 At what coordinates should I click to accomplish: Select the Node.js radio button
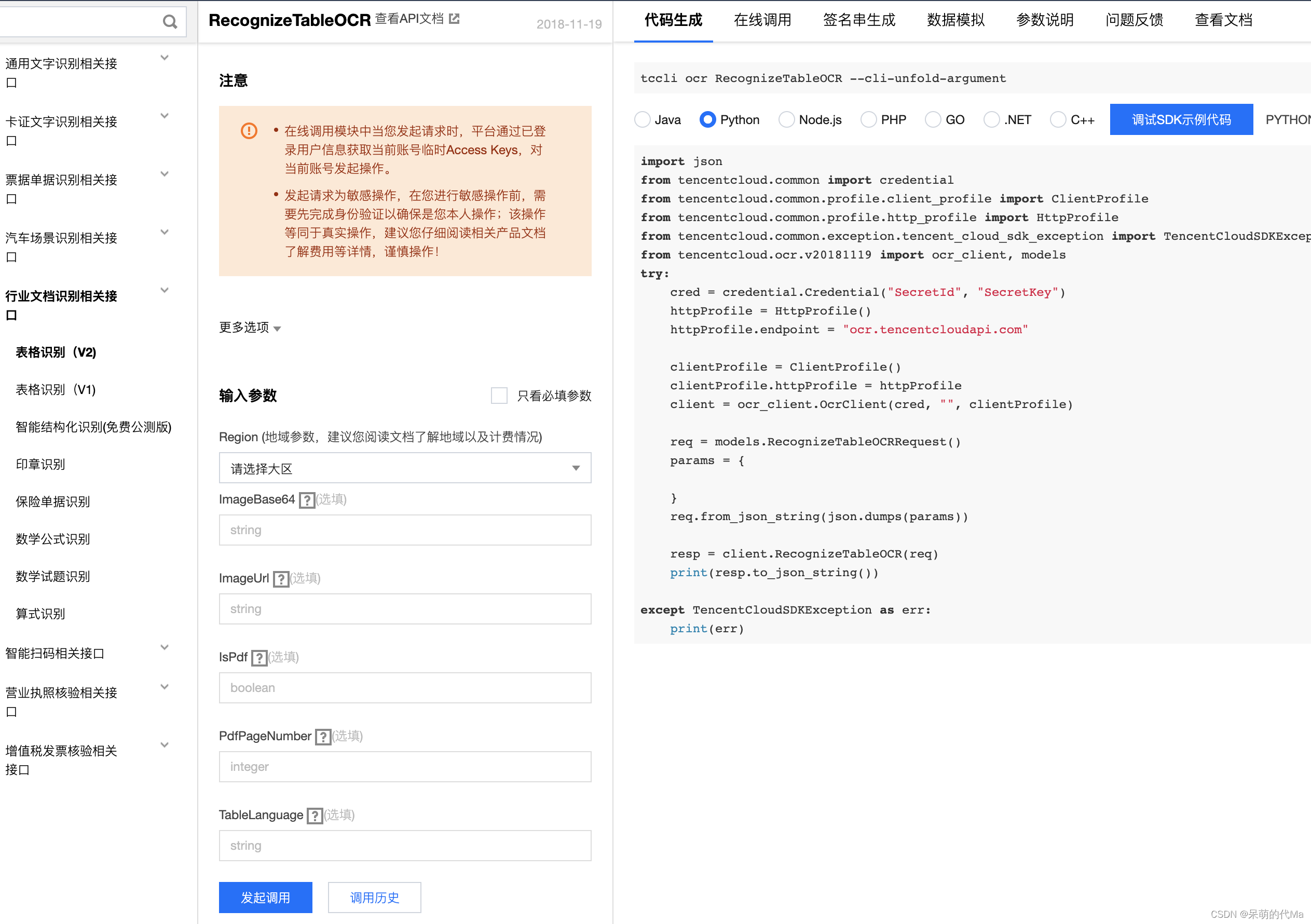pyautogui.click(x=786, y=119)
